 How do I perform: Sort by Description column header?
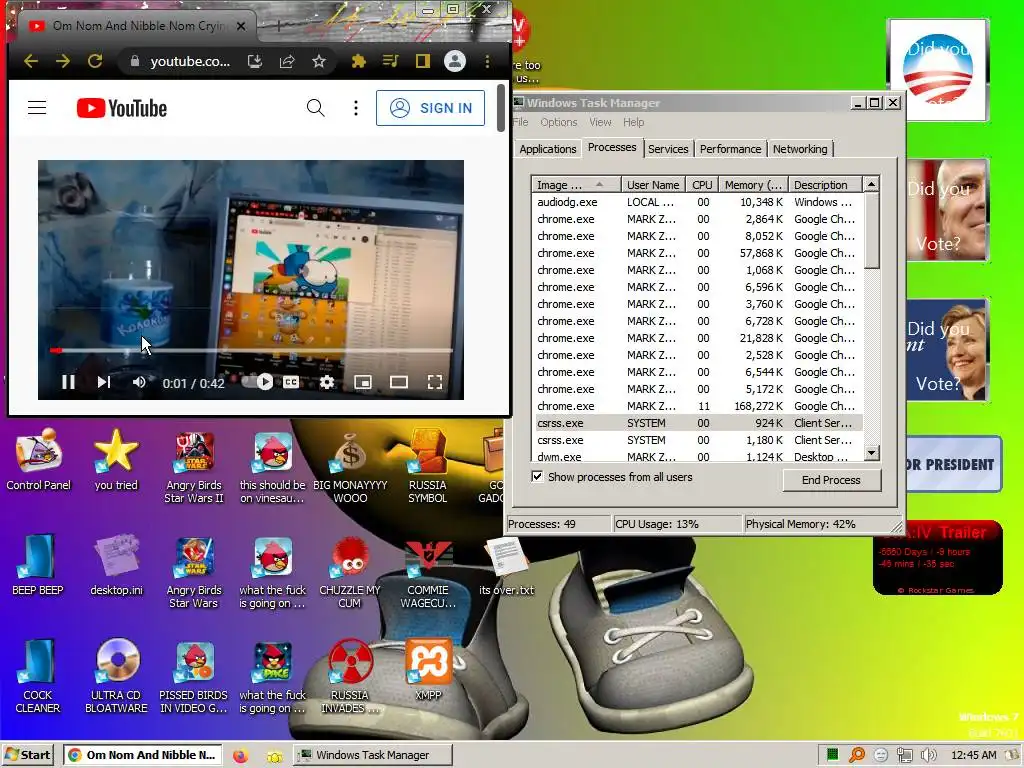click(825, 185)
